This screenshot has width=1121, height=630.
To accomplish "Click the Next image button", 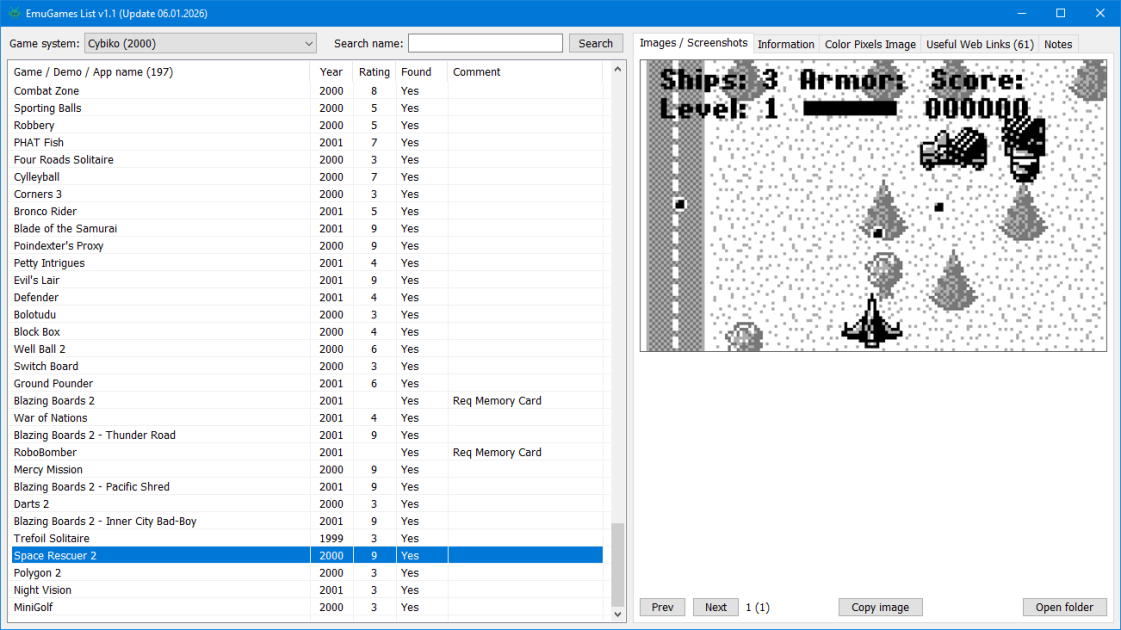I will click(x=716, y=607).
